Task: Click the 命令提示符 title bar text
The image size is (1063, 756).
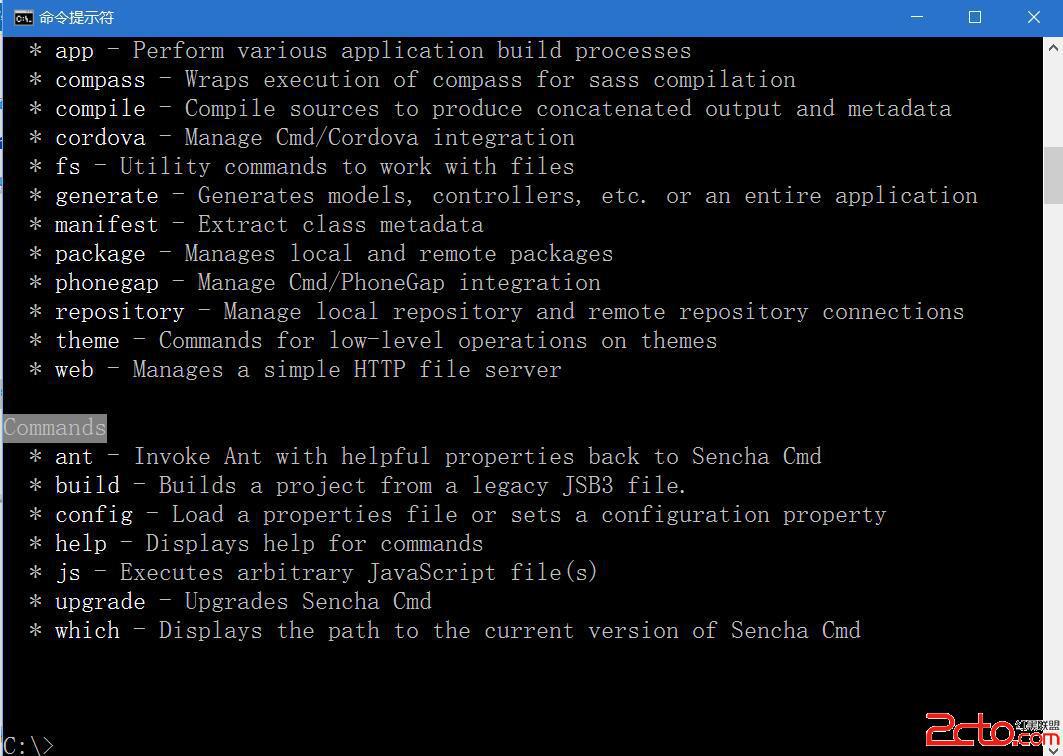Action: coord(77,17)
